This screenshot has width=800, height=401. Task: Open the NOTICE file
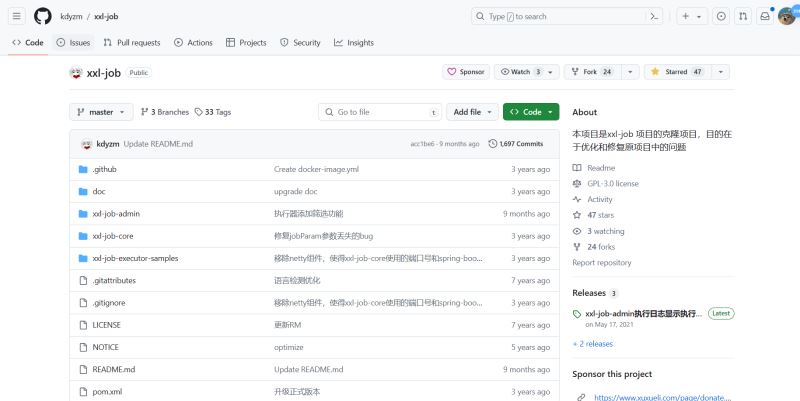click(105, 347)
